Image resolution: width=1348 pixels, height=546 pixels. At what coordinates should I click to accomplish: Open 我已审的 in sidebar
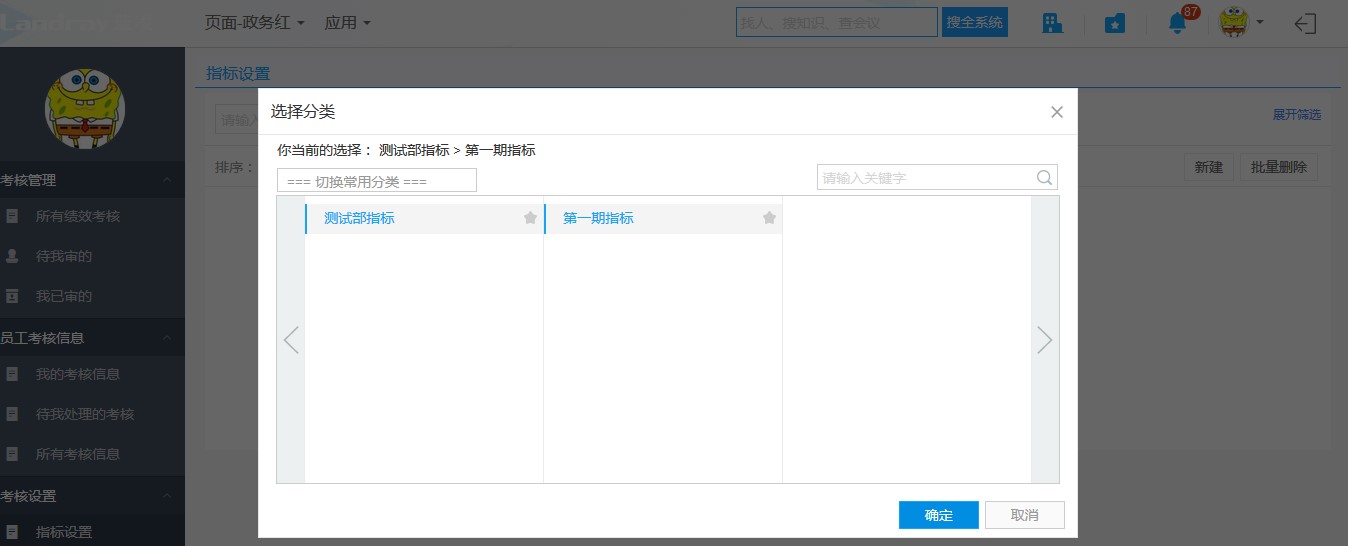[64, 296]
